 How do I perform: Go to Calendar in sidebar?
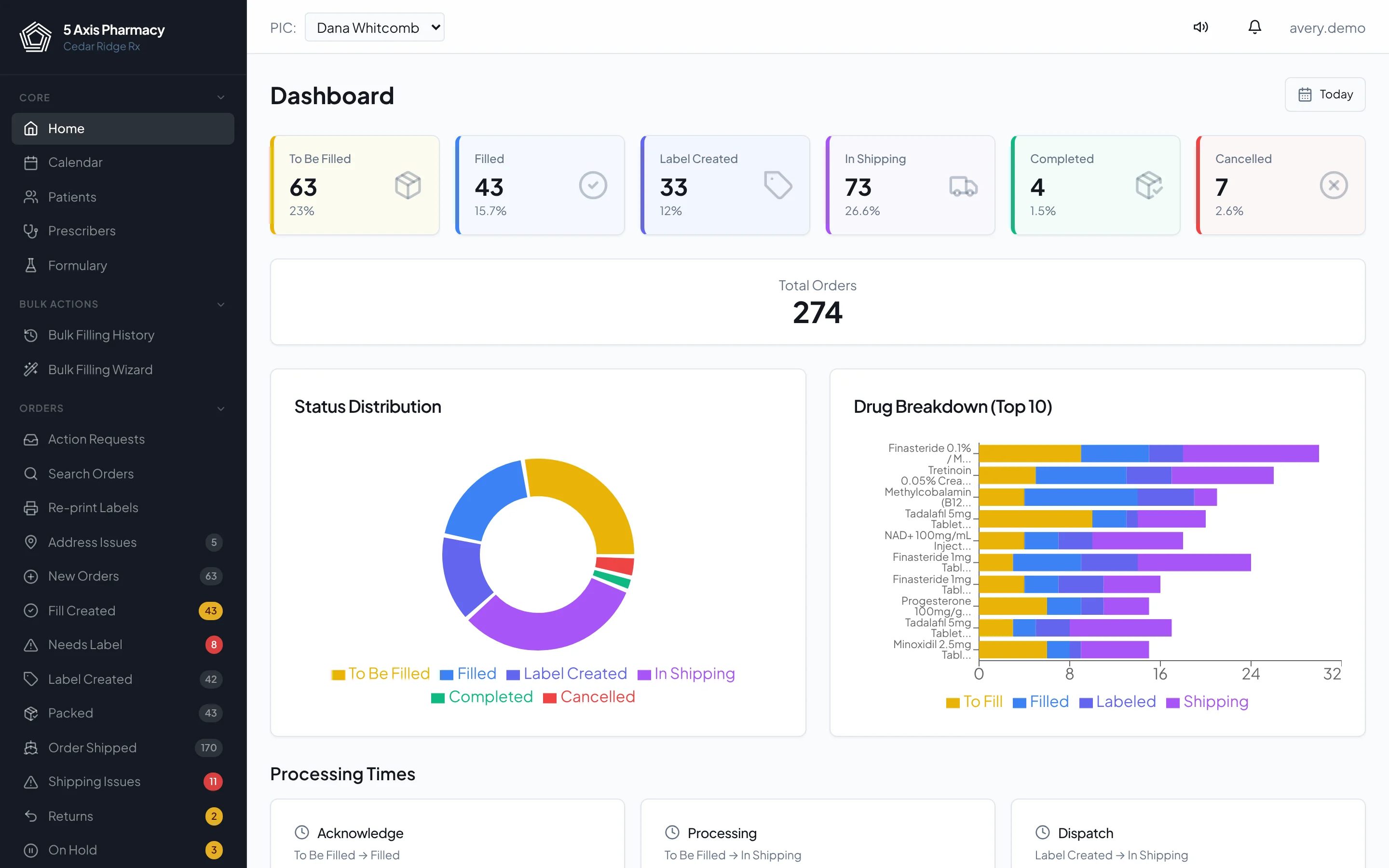pos(123,163)
